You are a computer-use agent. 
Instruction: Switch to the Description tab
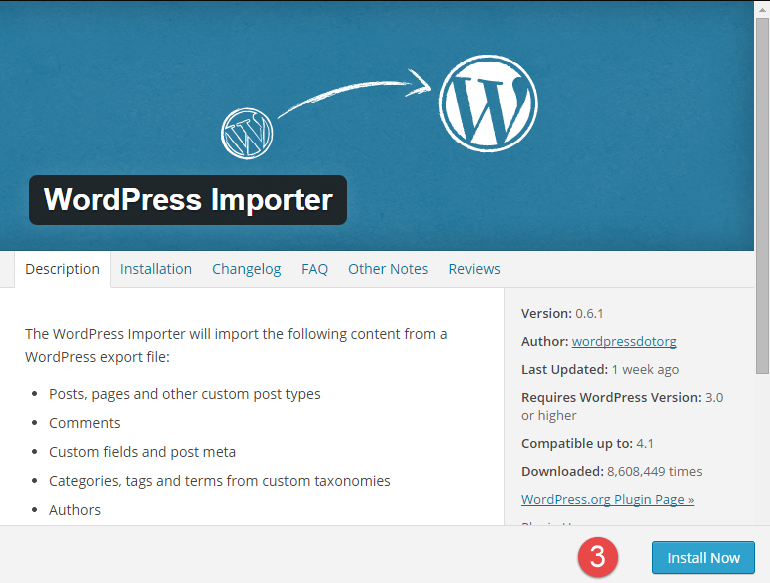(x=62, y=269)
